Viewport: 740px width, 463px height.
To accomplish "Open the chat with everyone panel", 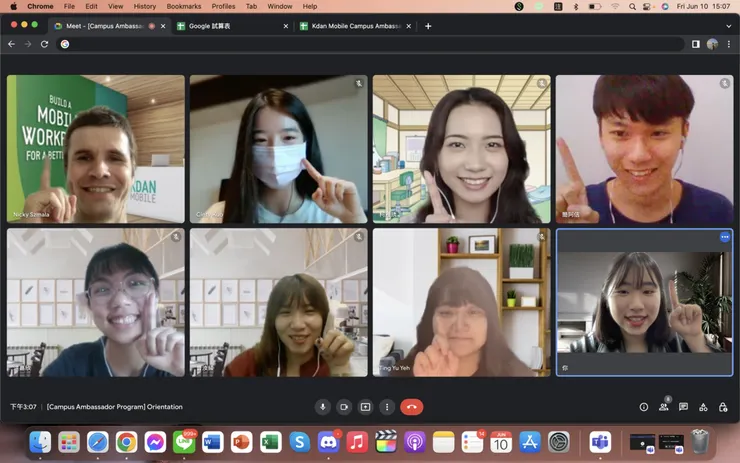I will coord(683,407).
